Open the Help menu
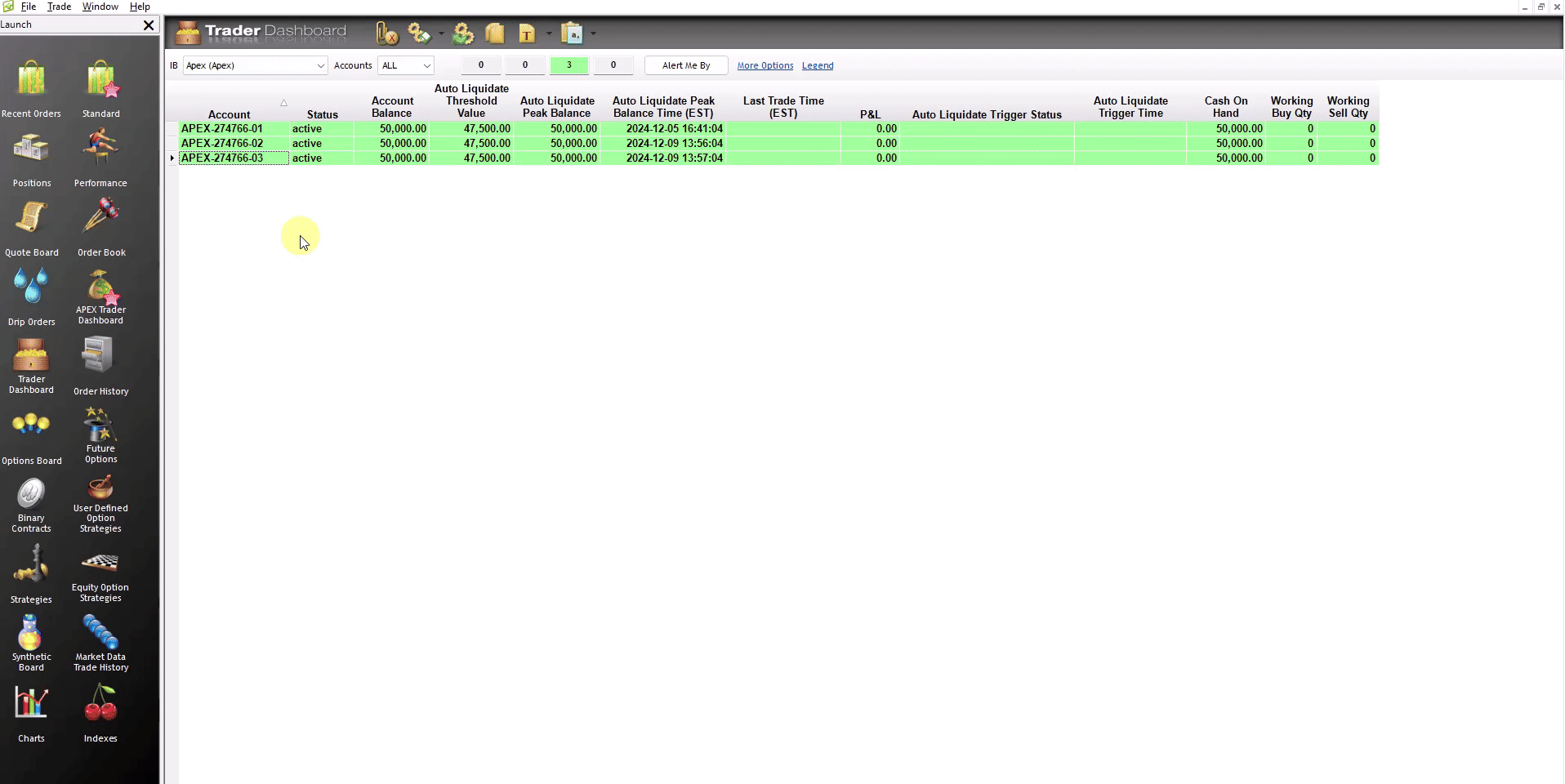This screenshot has height=784, width=1565. pos(140,7)
